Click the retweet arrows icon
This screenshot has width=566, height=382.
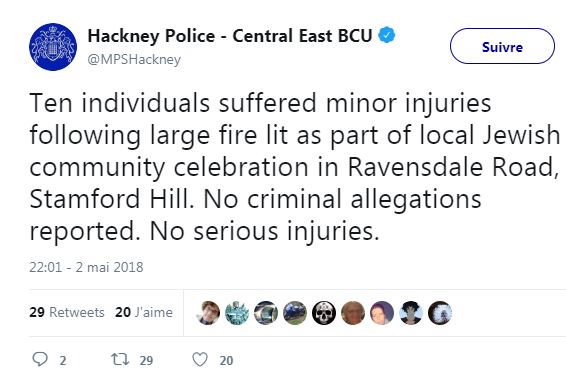point(119,360)
